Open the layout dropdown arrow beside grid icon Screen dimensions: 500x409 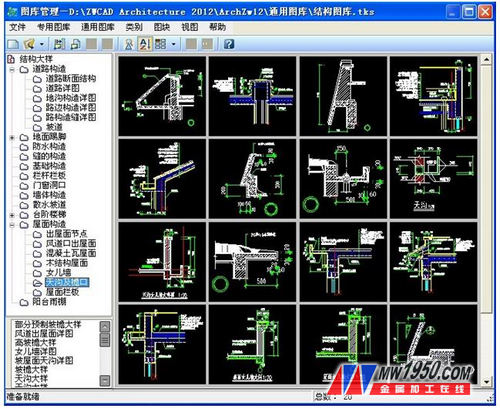point(173,44)
